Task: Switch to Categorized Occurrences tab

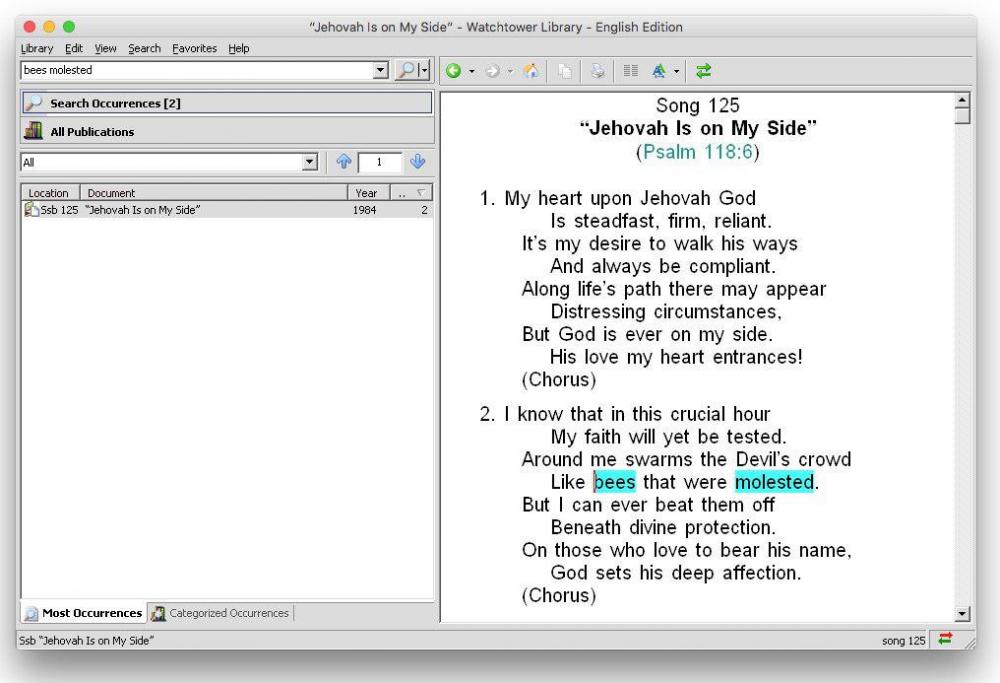Action: tap(220, 613)
